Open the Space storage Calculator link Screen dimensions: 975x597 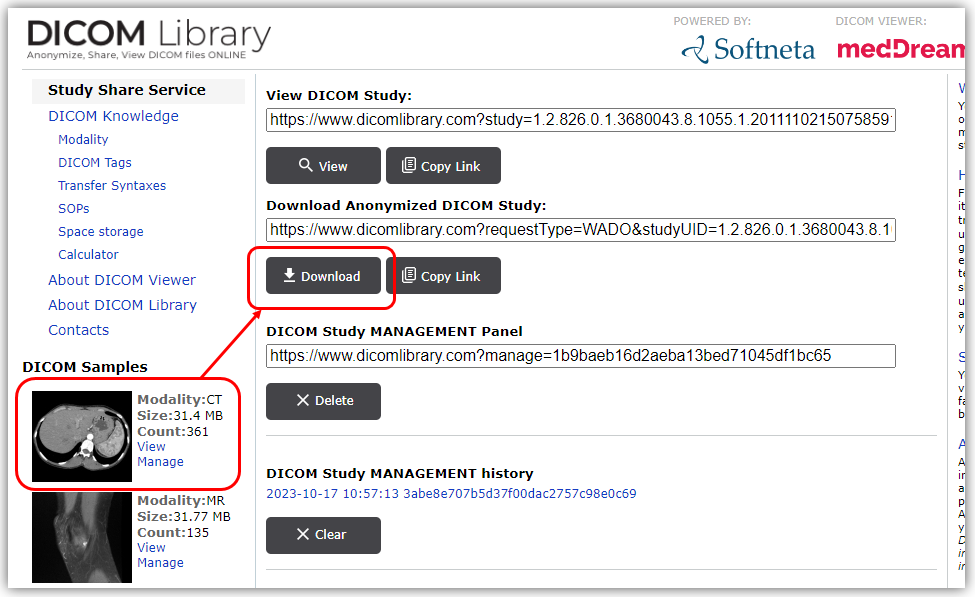coord(88,255)
